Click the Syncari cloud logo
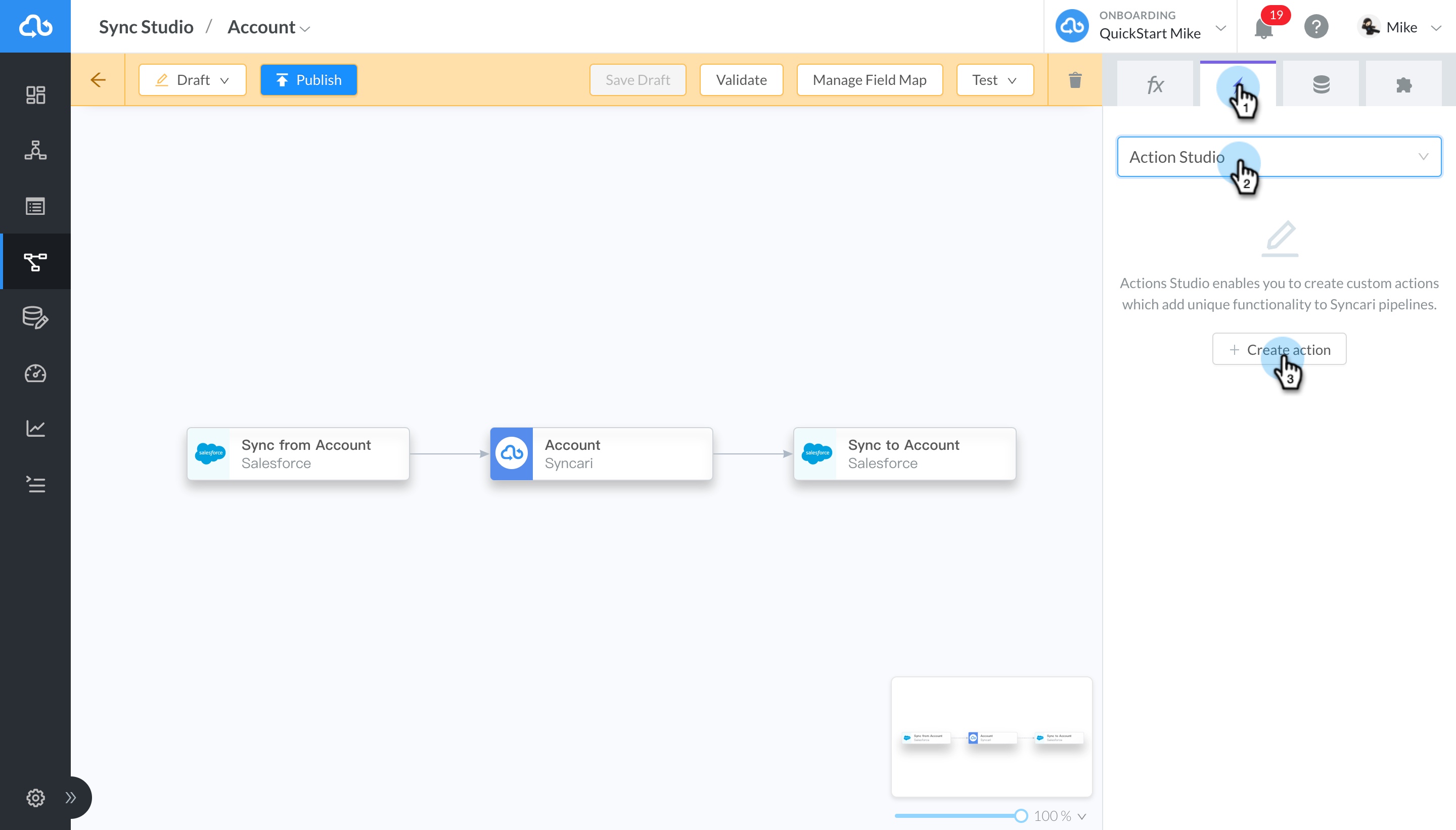 (35, 26)
